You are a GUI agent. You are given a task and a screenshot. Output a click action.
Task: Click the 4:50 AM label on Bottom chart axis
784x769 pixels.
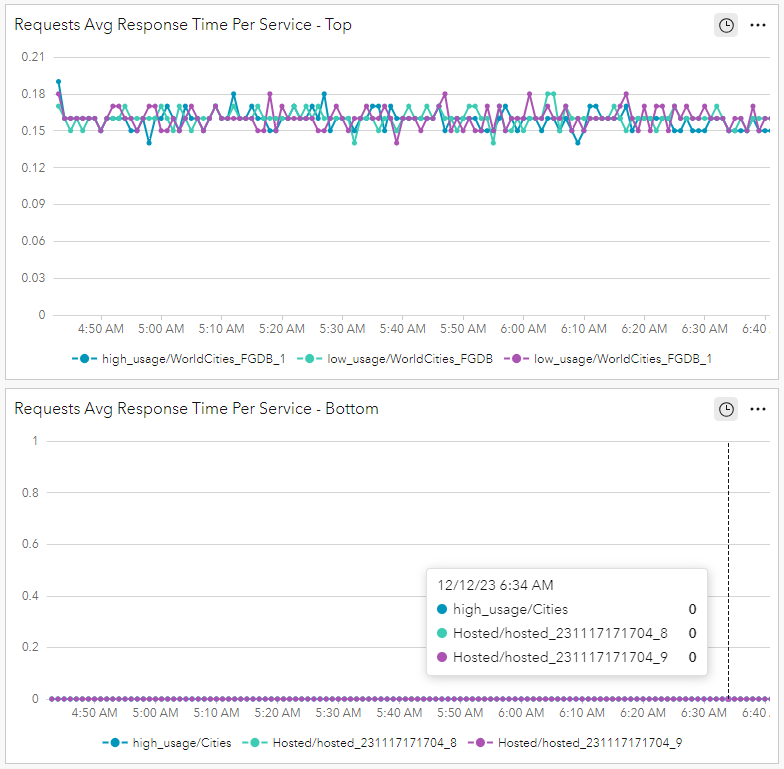pos(100,713)
